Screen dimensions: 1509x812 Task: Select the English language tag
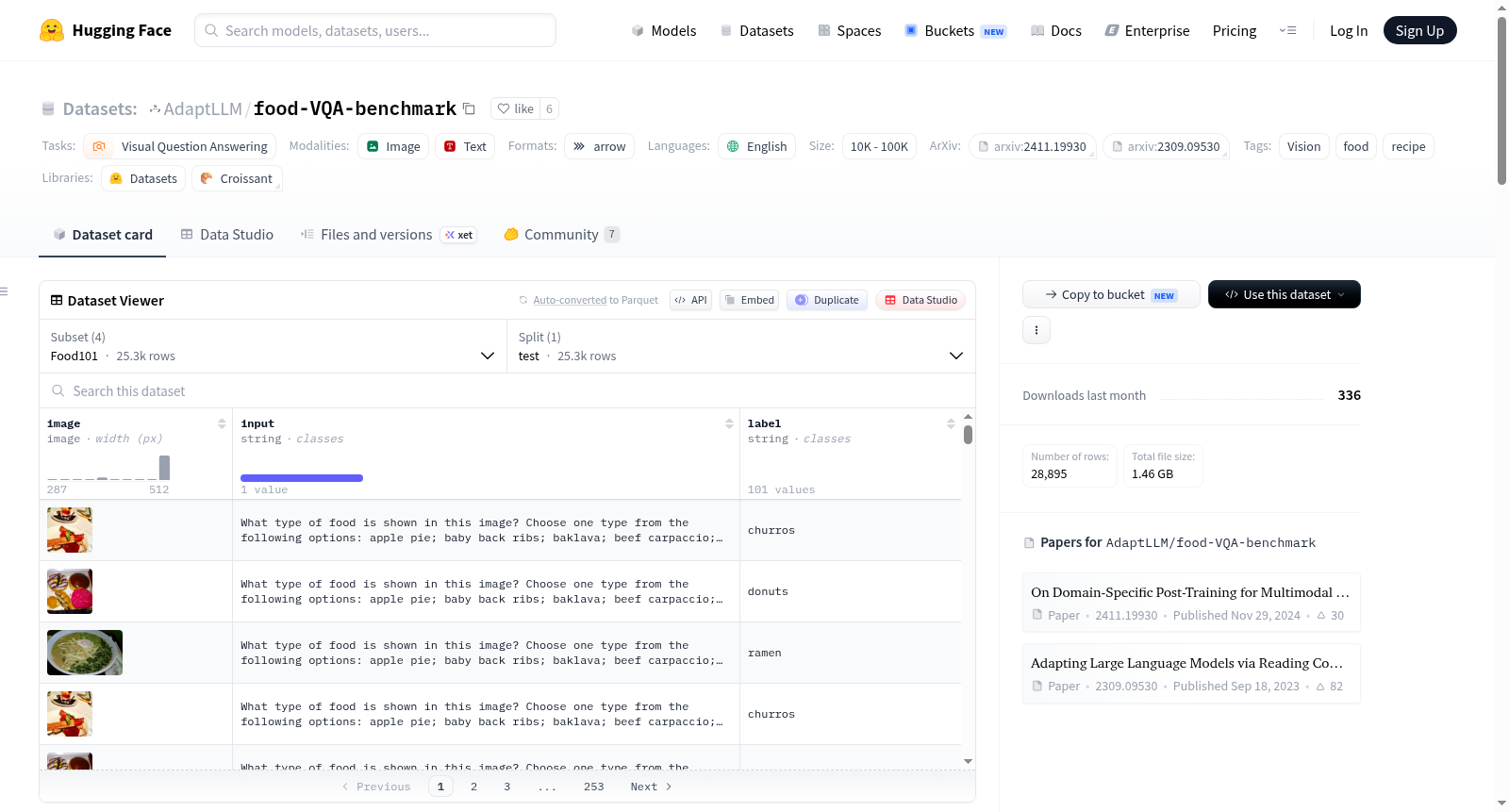(x=756, y=146)
